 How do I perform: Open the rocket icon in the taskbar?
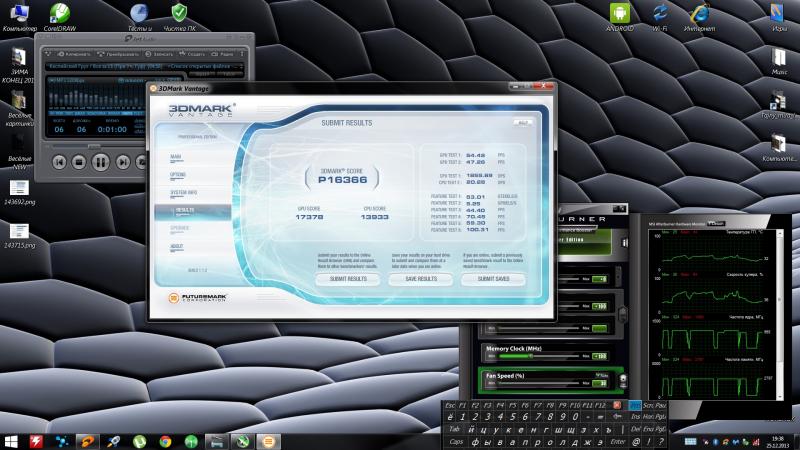(113, 441)
